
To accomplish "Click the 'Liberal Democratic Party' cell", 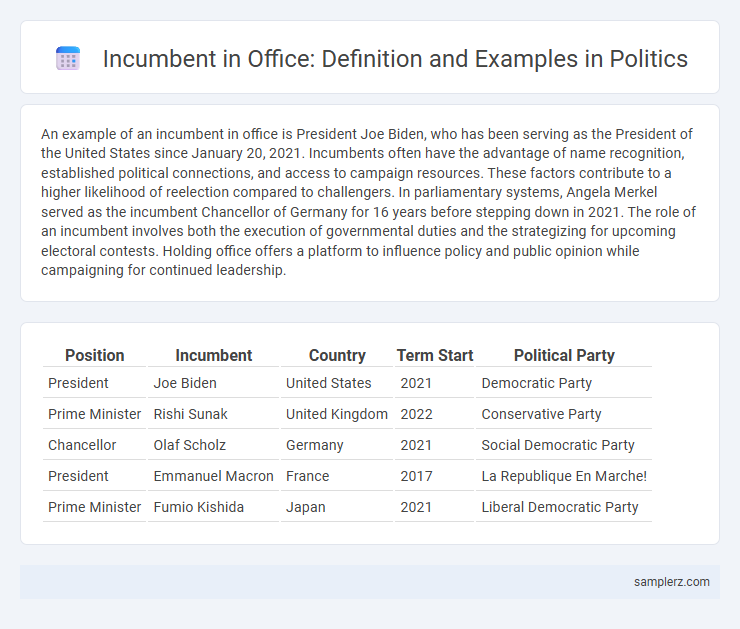I will point(564,507).
